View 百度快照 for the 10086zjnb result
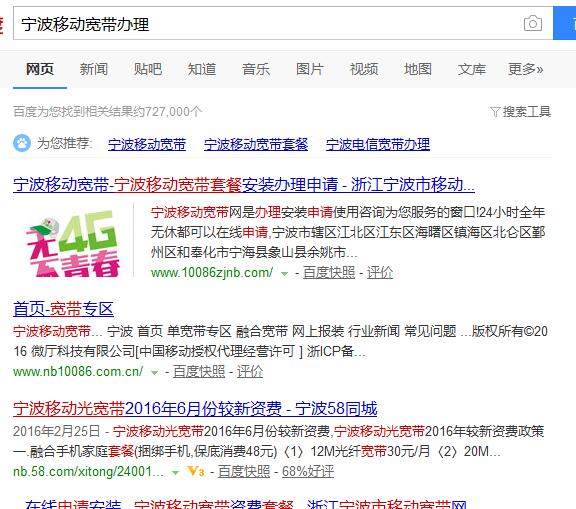The width and height of the screenshot is (576, 509). coord(329,272)
